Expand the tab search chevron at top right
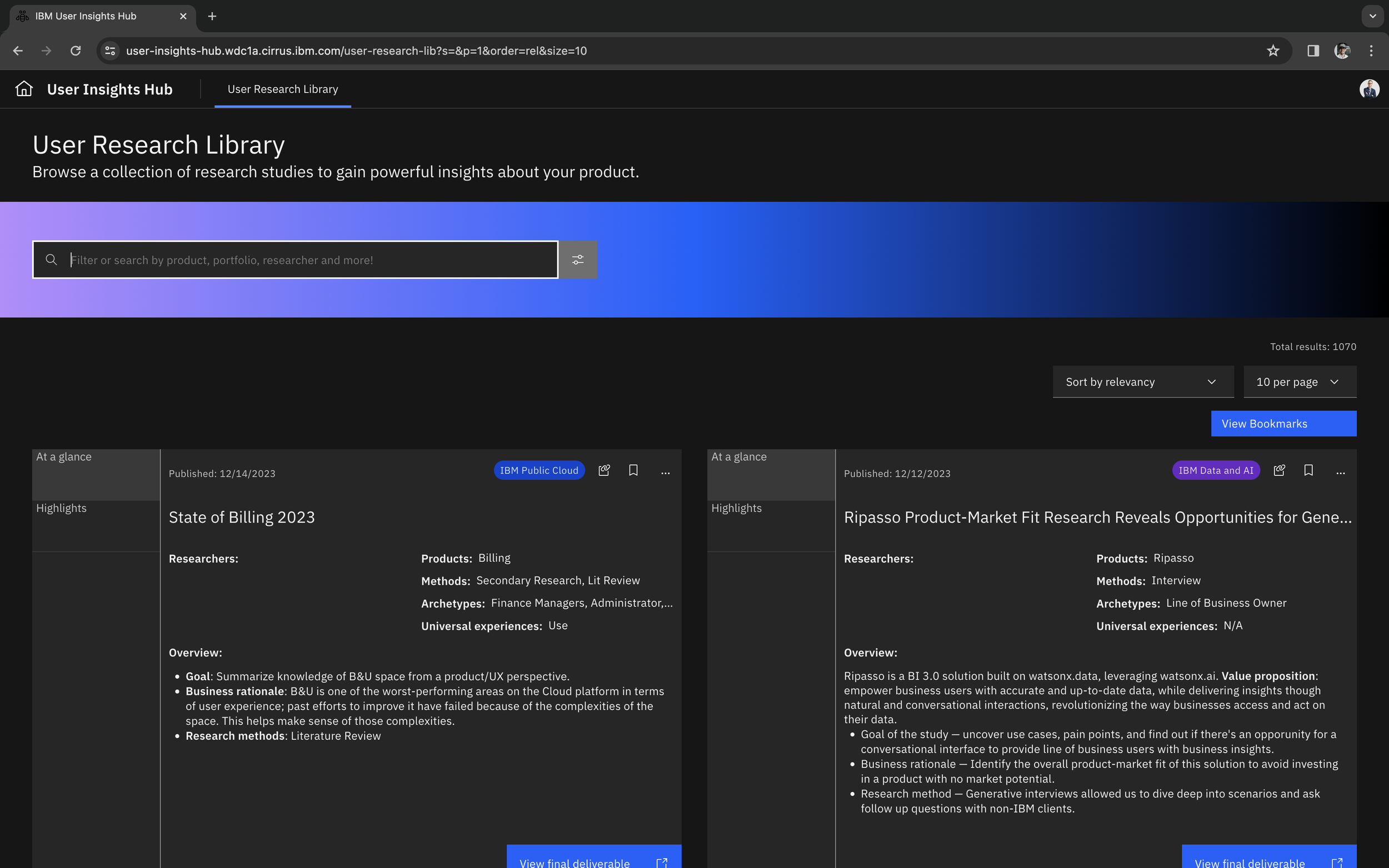The image size is (1389, 868). pyautogui.click(x=1372, y=16)
